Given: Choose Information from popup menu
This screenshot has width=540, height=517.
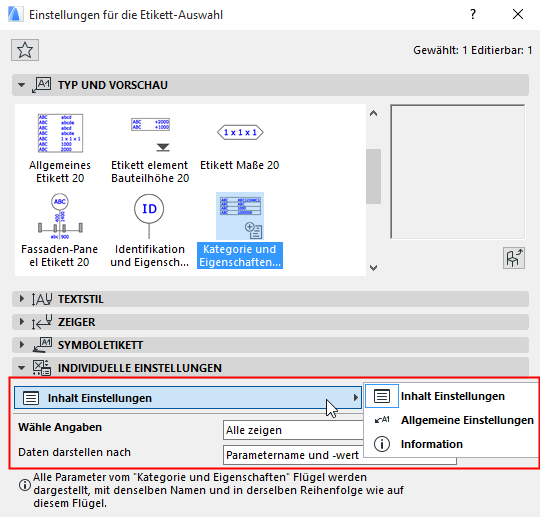Looking at the screenshot, I should pos(451,444).
